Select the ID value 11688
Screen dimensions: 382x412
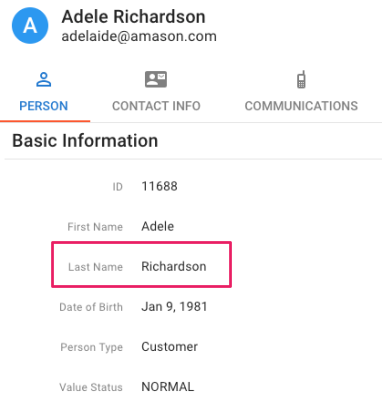160,186
